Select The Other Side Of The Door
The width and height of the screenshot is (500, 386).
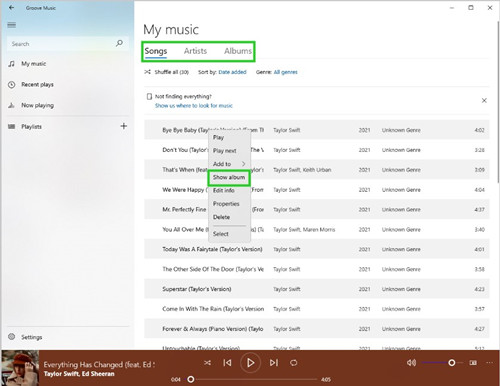[x=317, y=269]
